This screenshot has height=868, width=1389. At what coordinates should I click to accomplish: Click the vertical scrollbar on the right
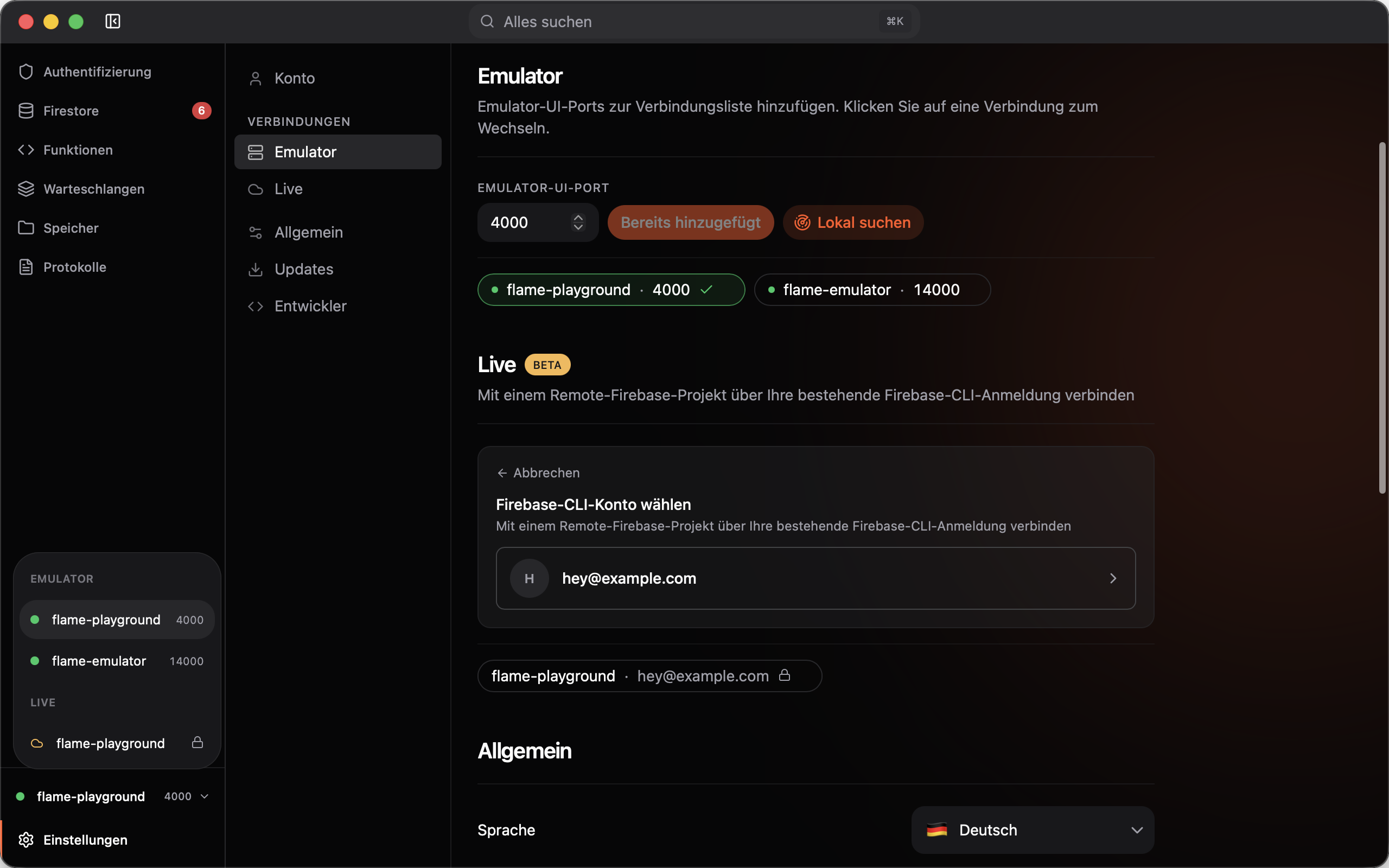click(1382, 317)
